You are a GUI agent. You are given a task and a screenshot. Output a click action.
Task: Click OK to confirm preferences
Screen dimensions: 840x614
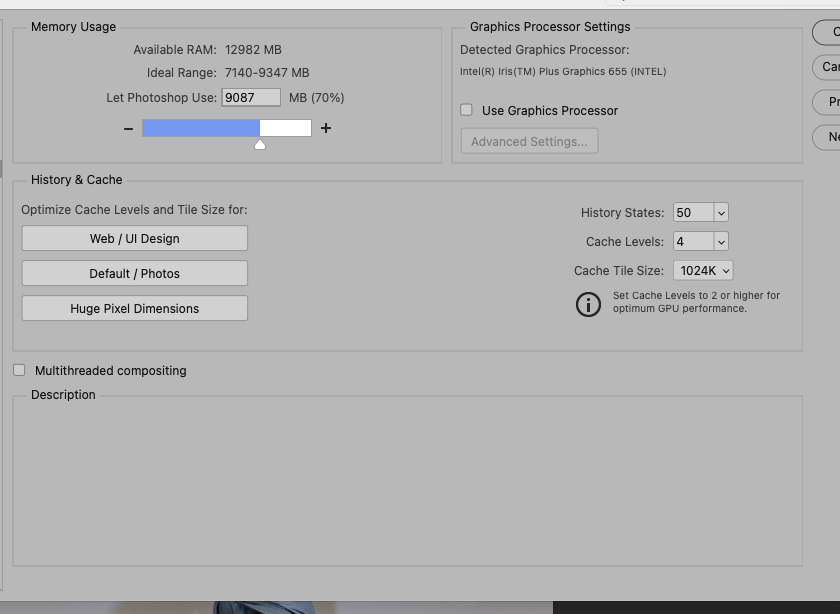[x=830, y=32]
